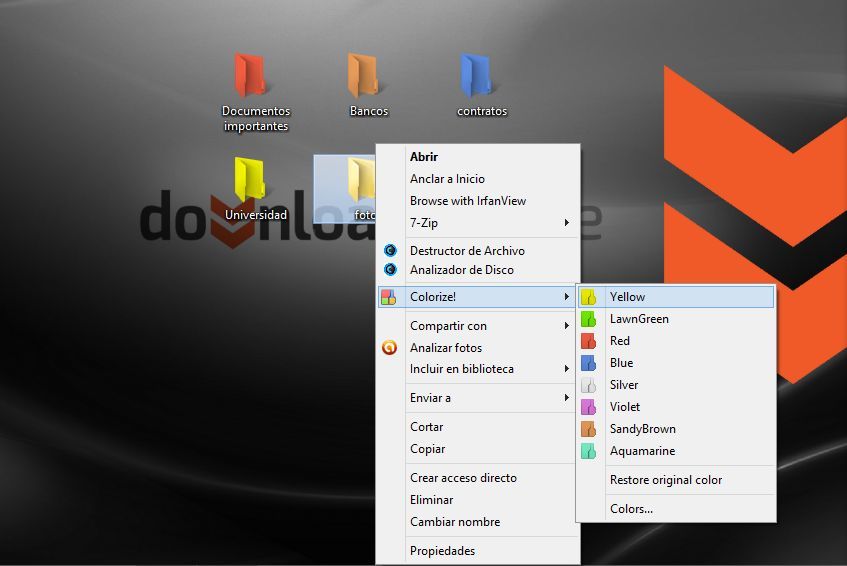Choose Cortar from the context menu
The height and width of the screenshot is (566, 847).
pos(478,427)
